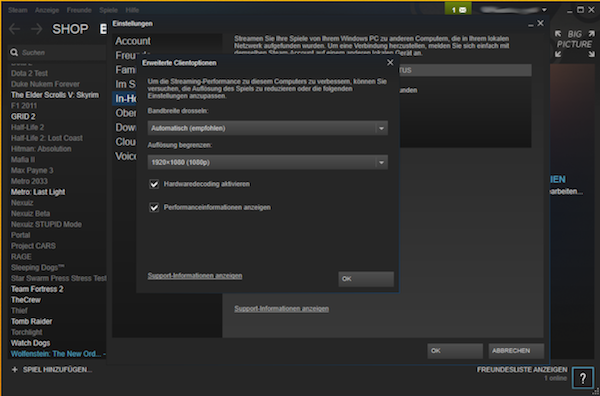Select Tomb Raider

click(31, 321)
